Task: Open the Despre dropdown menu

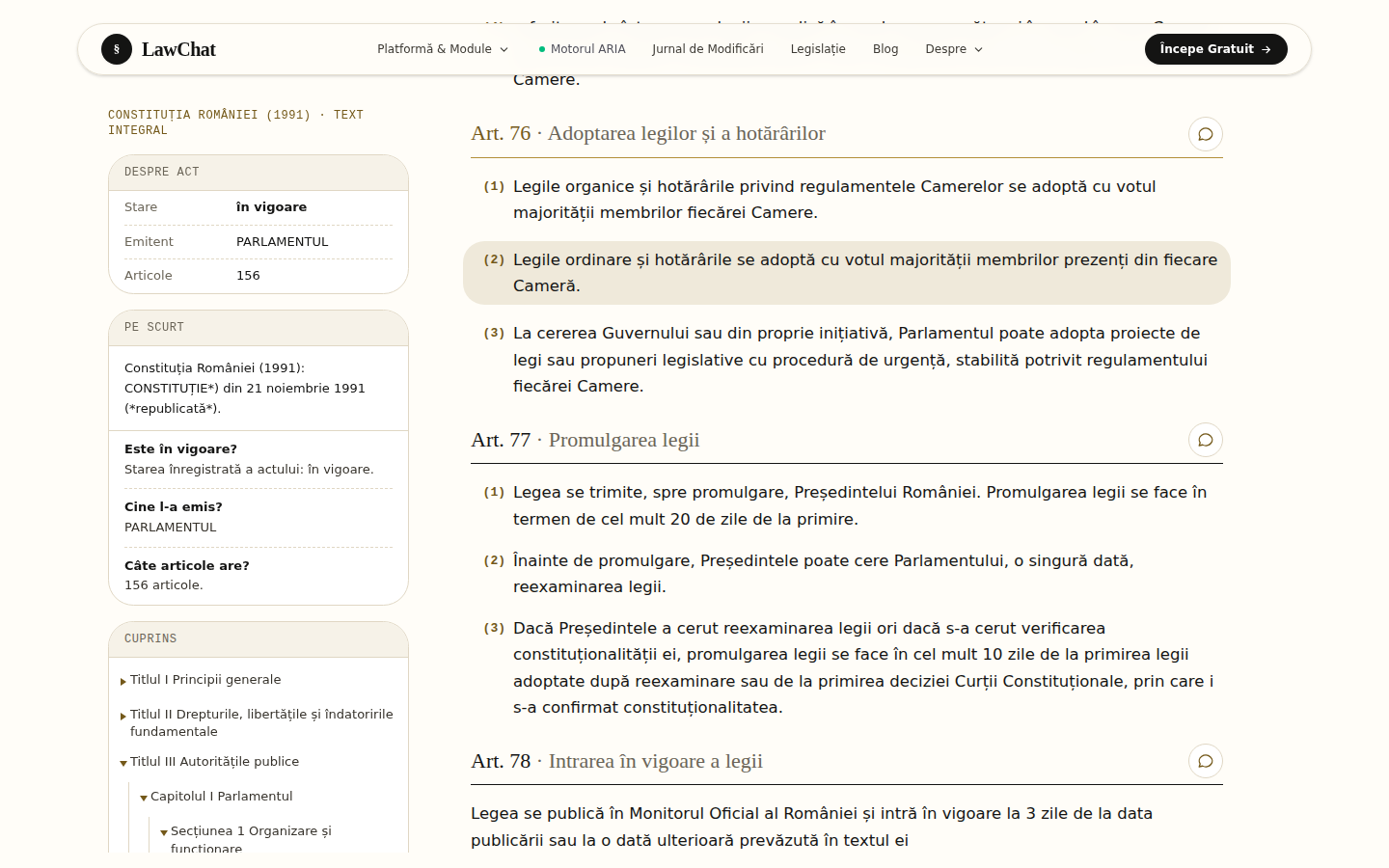Action: pyautogui.click(x=954, y=49)
